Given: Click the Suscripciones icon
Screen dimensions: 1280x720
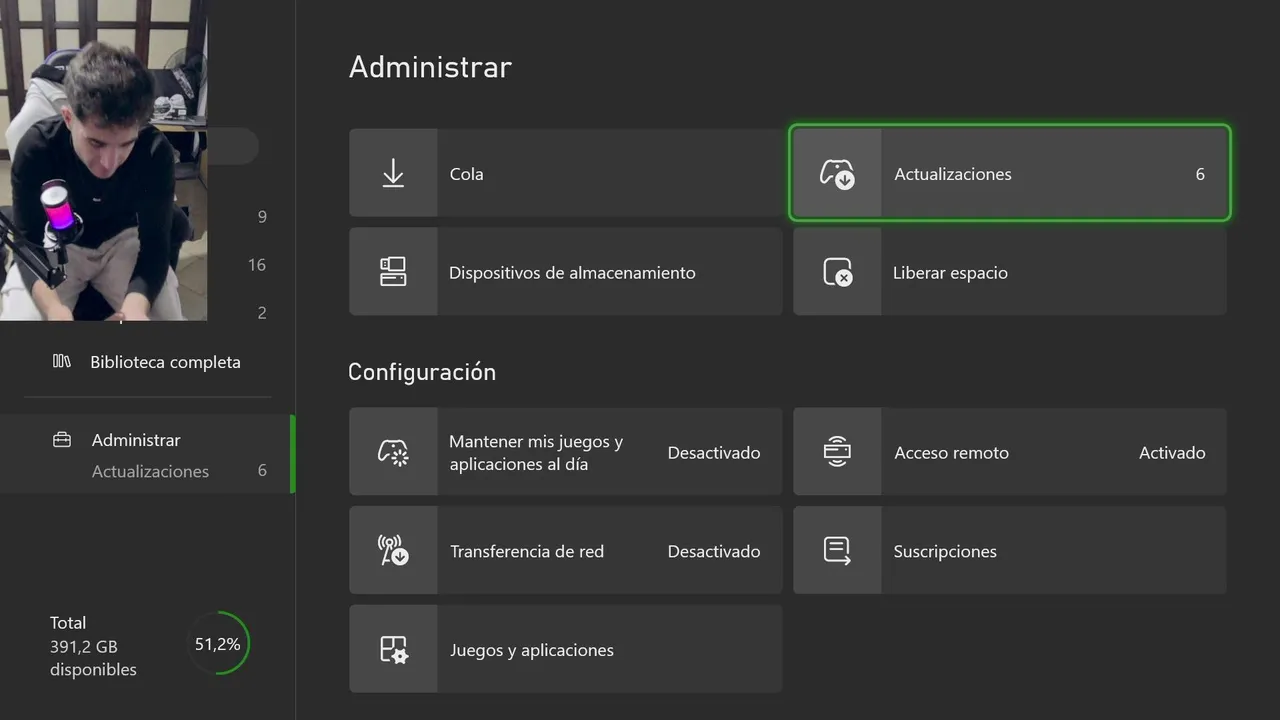Looking at the screenshot, I should coord(837,551).
